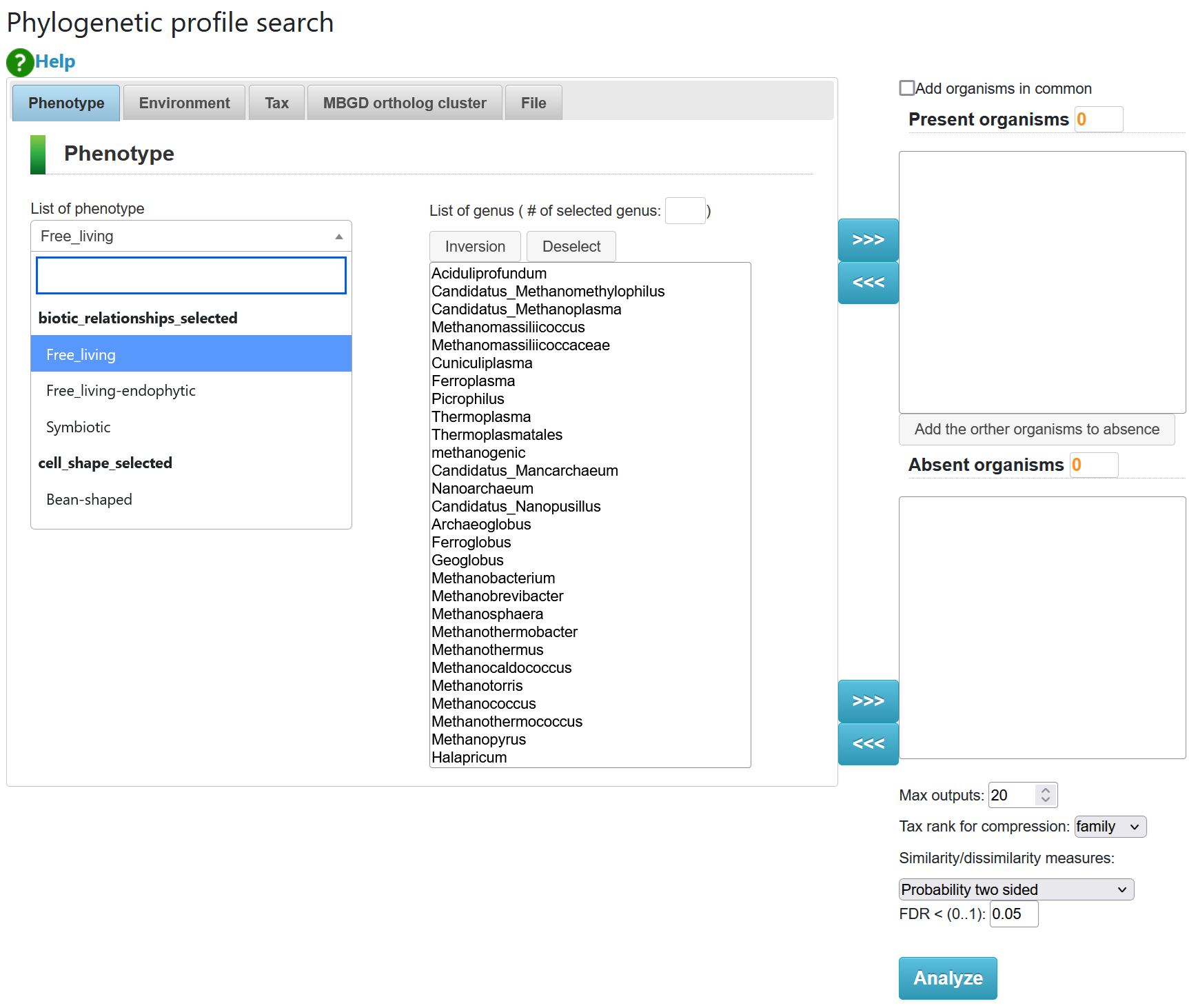
Task: Click Add the other organisms to absence
Action: pos(1036,430)
